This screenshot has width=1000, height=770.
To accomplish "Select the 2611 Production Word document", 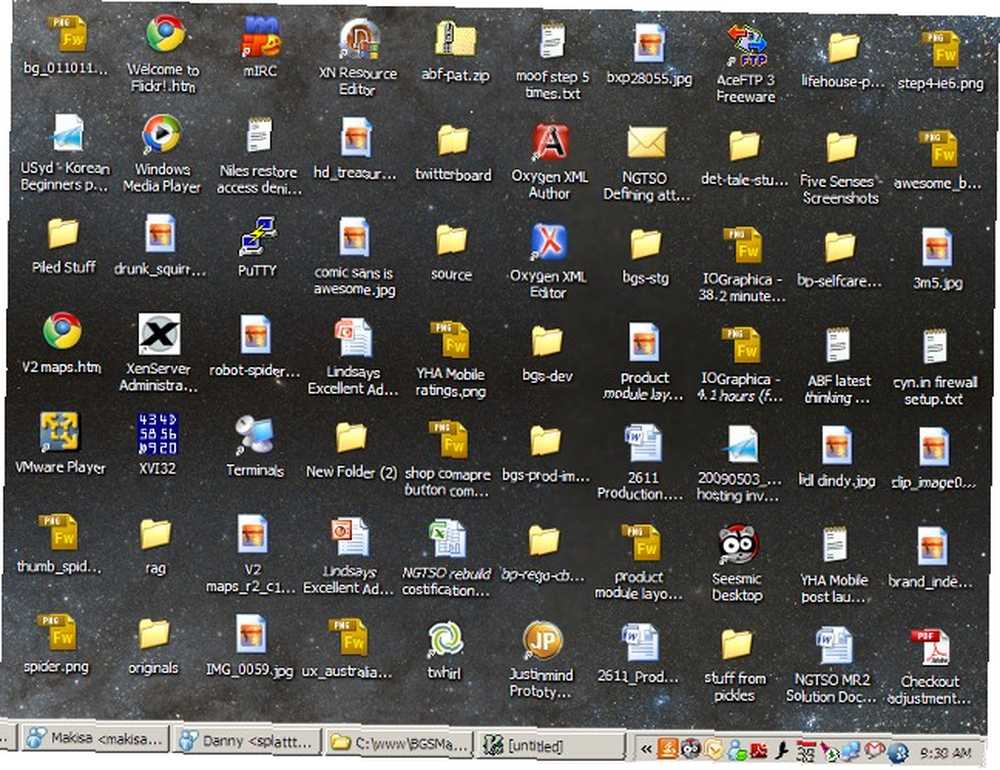I will tap(642, 444).
